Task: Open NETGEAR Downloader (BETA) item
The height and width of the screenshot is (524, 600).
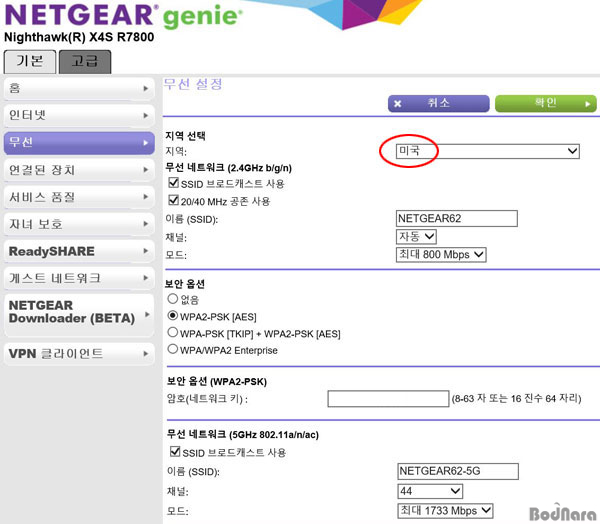Action: pos(79,315)
